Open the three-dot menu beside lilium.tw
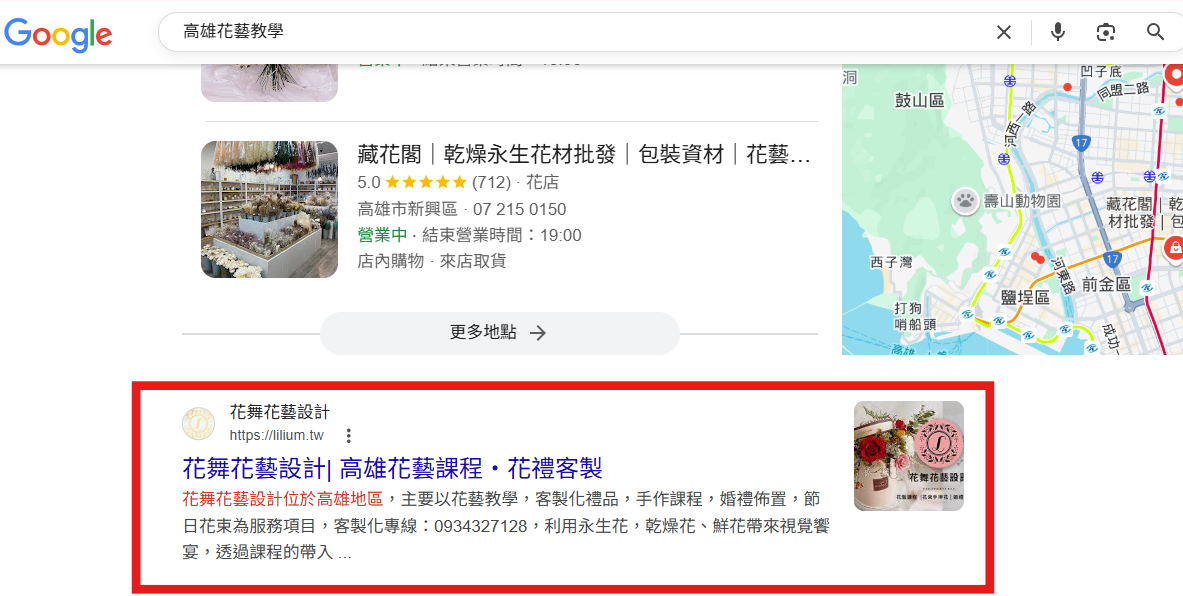 coord(348,435)
